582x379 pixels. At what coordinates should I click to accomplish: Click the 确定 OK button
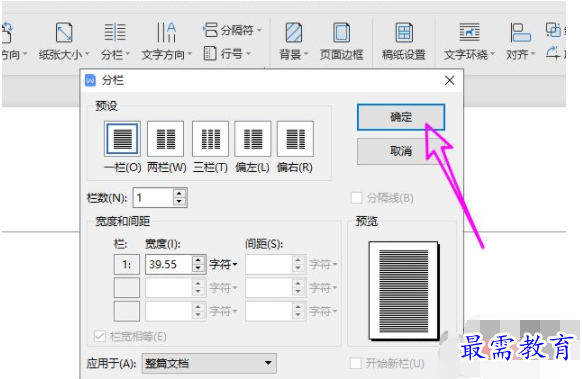pos(401,117)
